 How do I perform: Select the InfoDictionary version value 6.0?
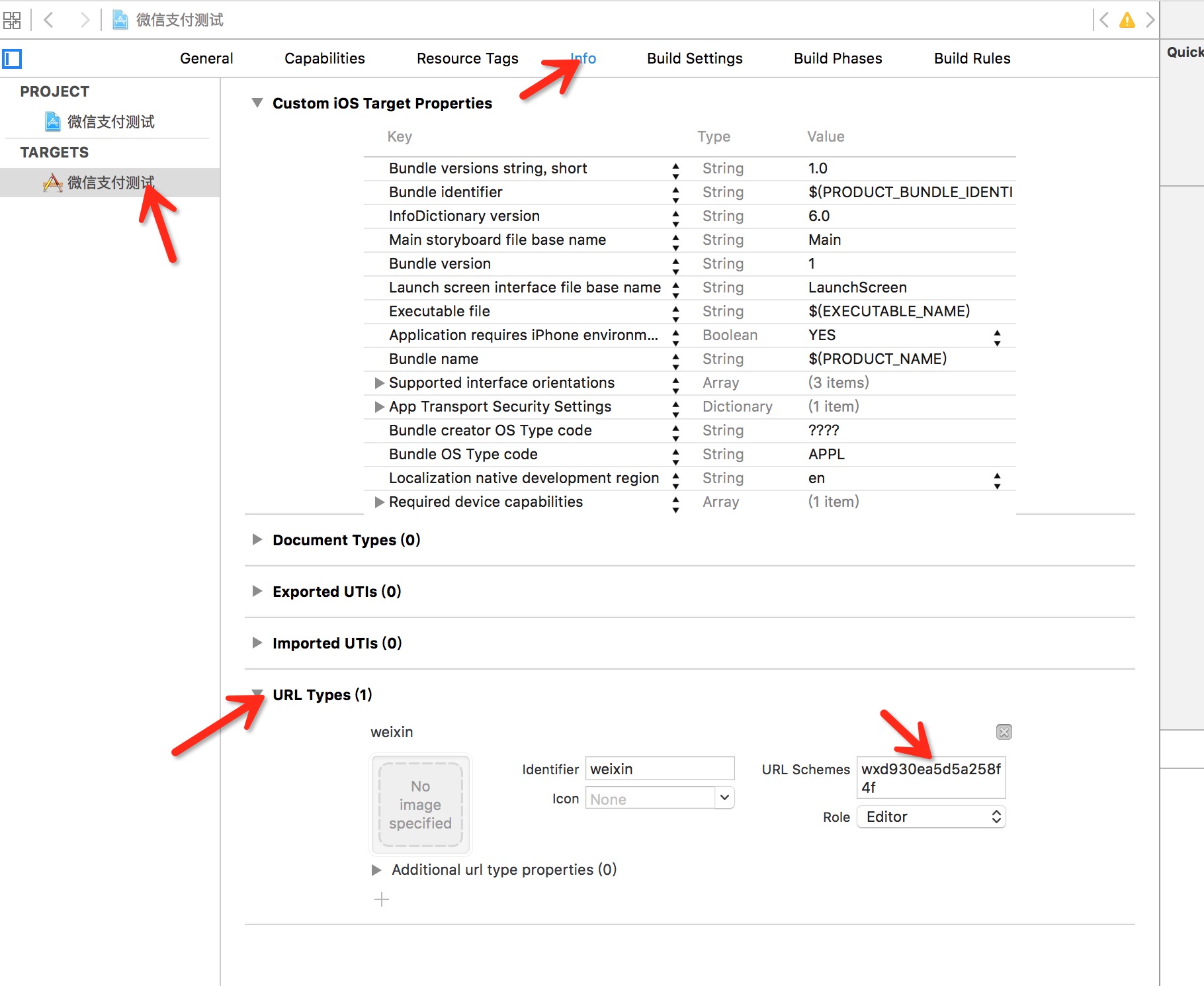tap(819, 216)
